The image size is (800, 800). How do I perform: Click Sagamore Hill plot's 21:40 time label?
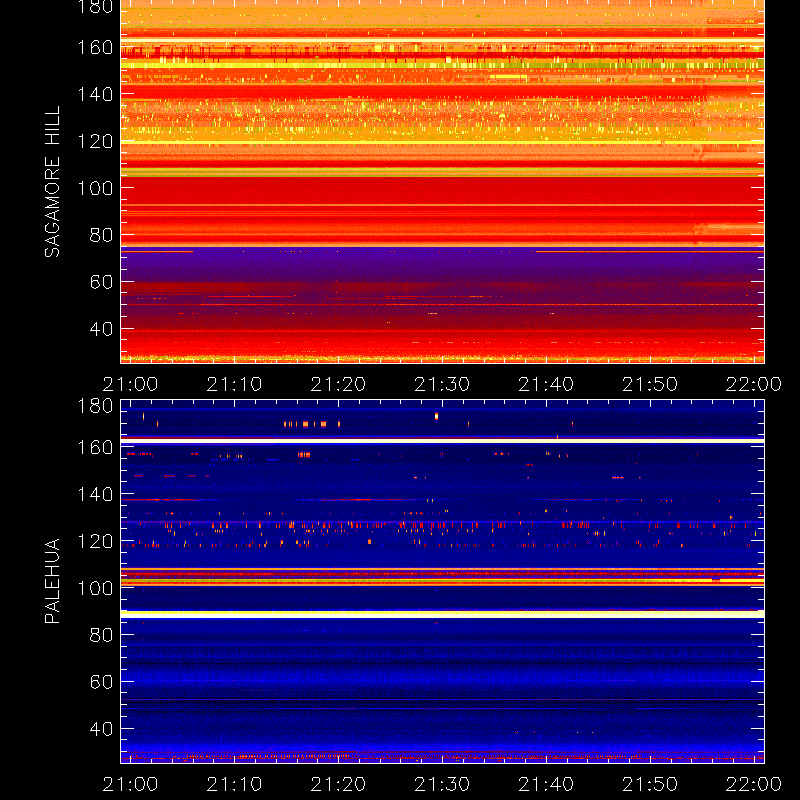[546, 384]
